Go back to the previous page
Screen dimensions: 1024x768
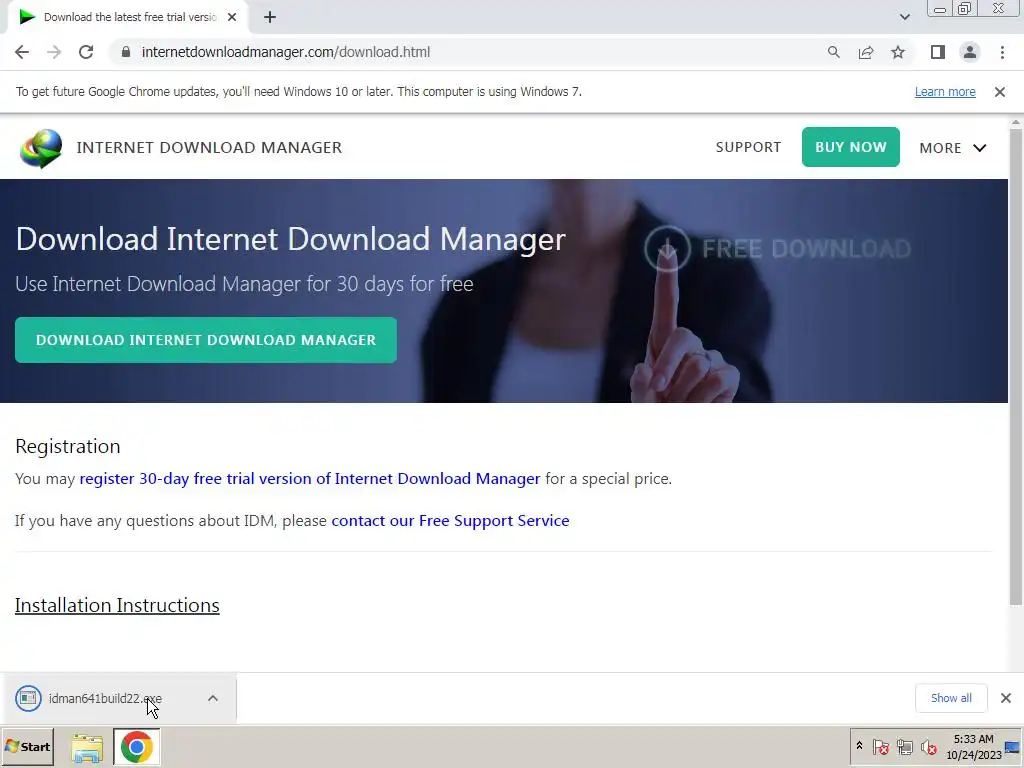[22, 52]
